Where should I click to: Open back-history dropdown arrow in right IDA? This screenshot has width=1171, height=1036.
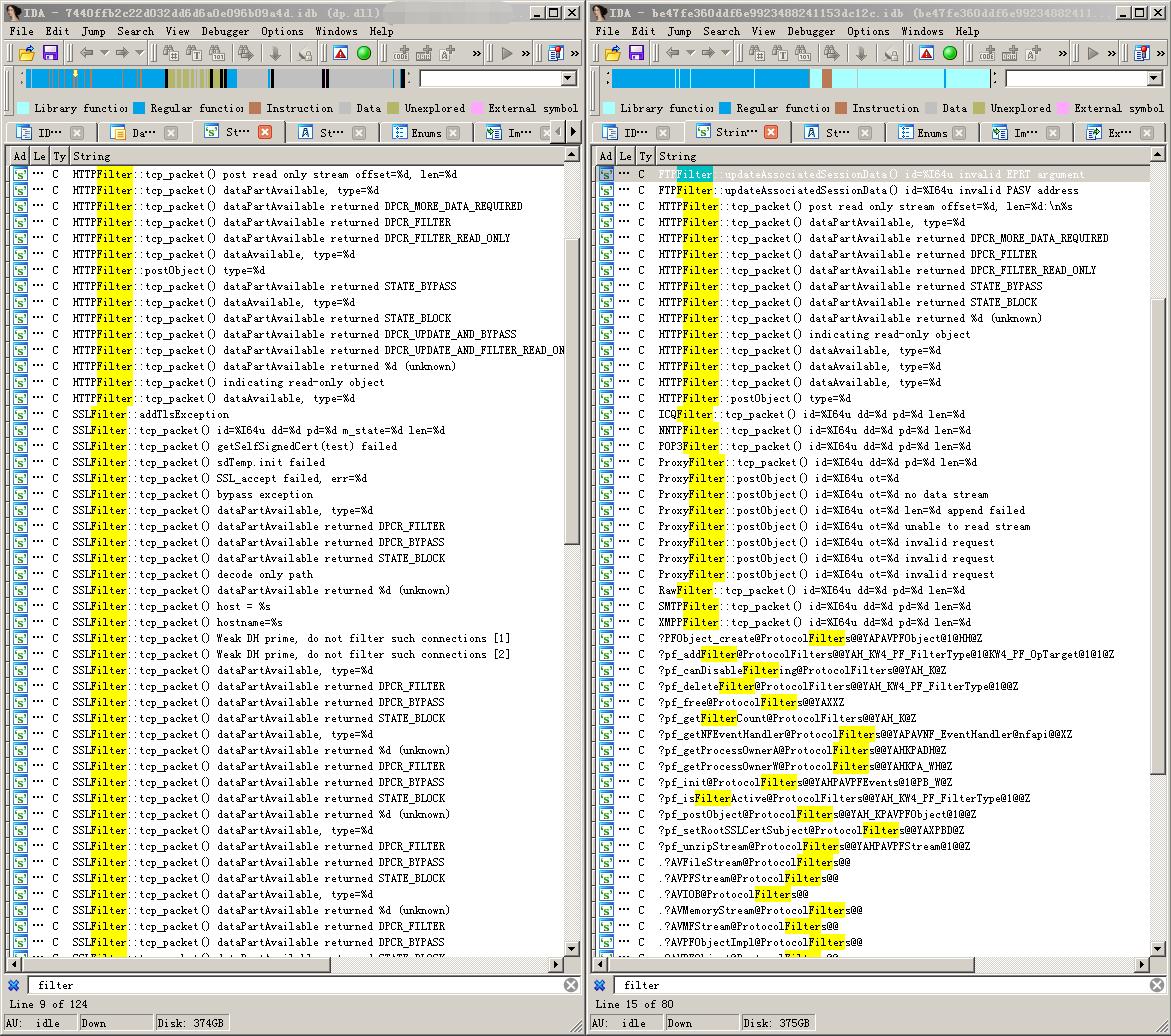coord(690,53)
